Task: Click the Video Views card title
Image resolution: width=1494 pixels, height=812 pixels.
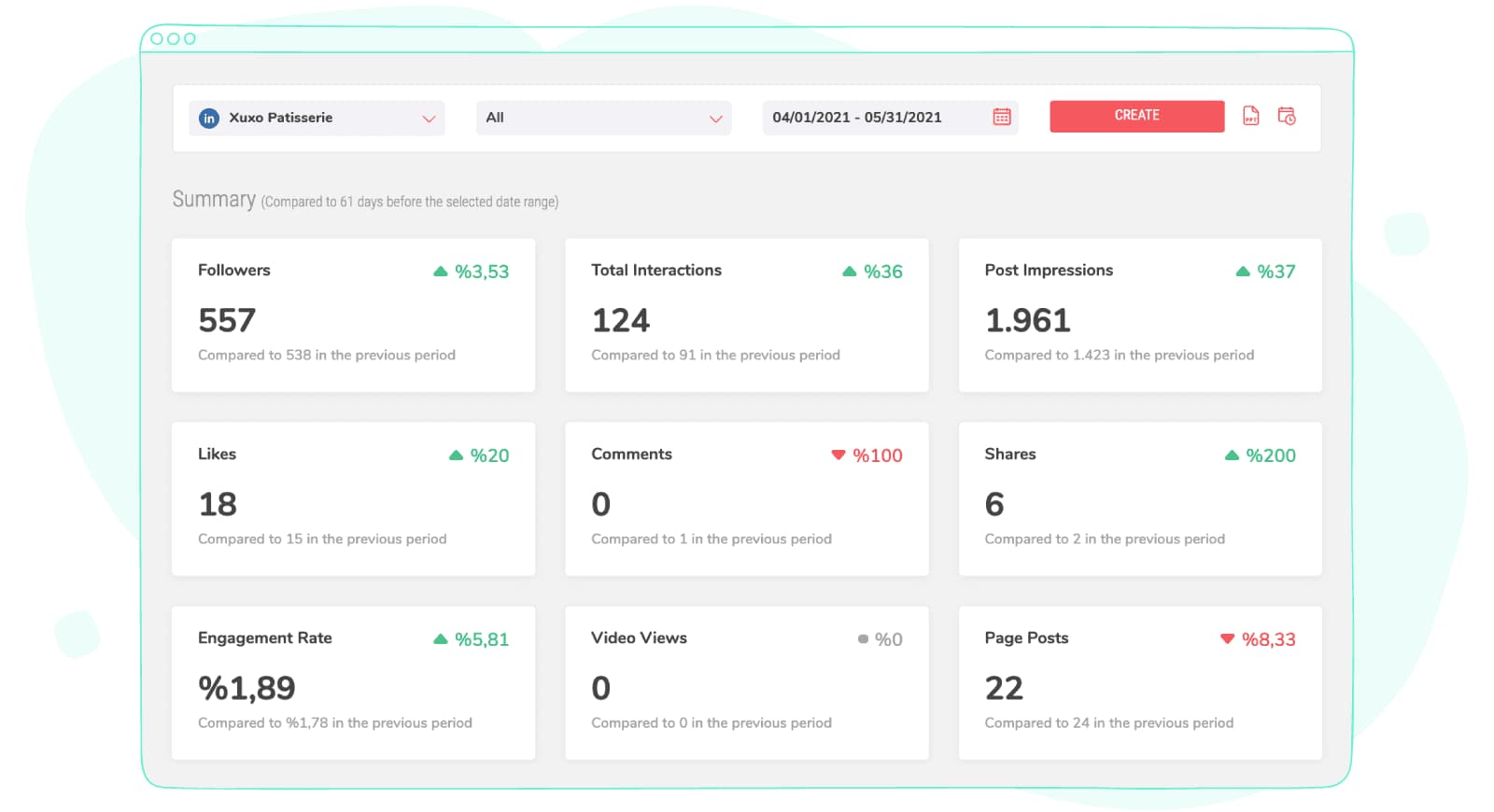Action: pyautogui.click(x=639, y=637)
